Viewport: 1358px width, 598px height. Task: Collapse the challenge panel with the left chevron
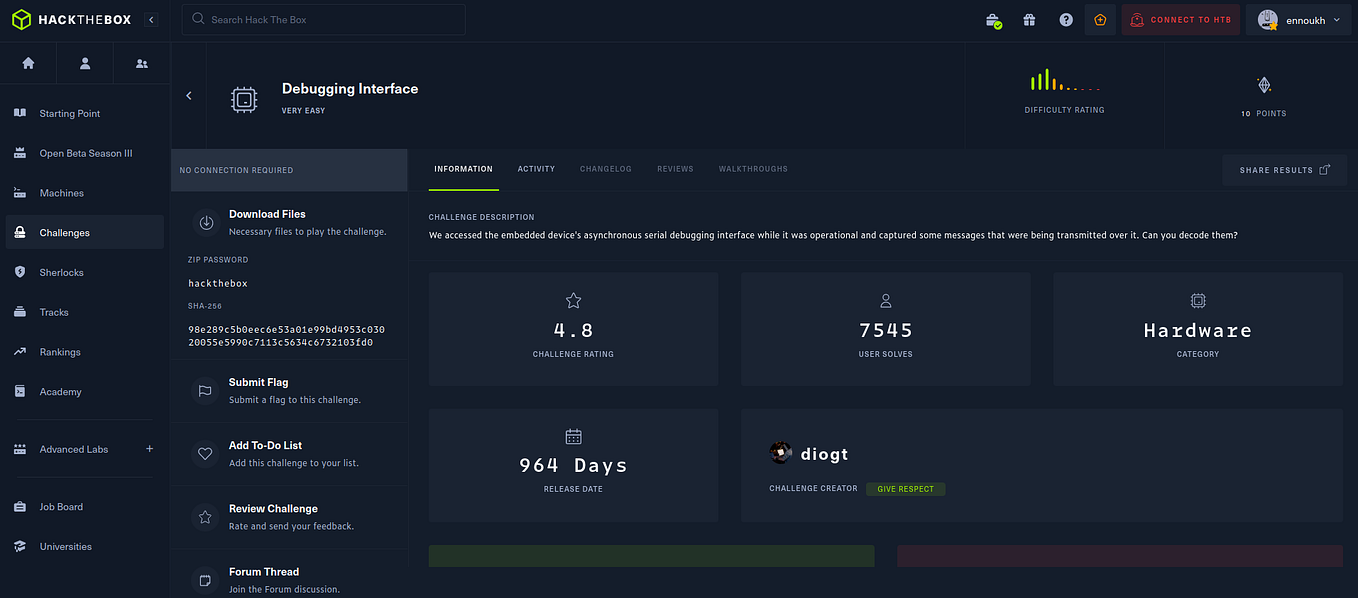click(188, 95)
